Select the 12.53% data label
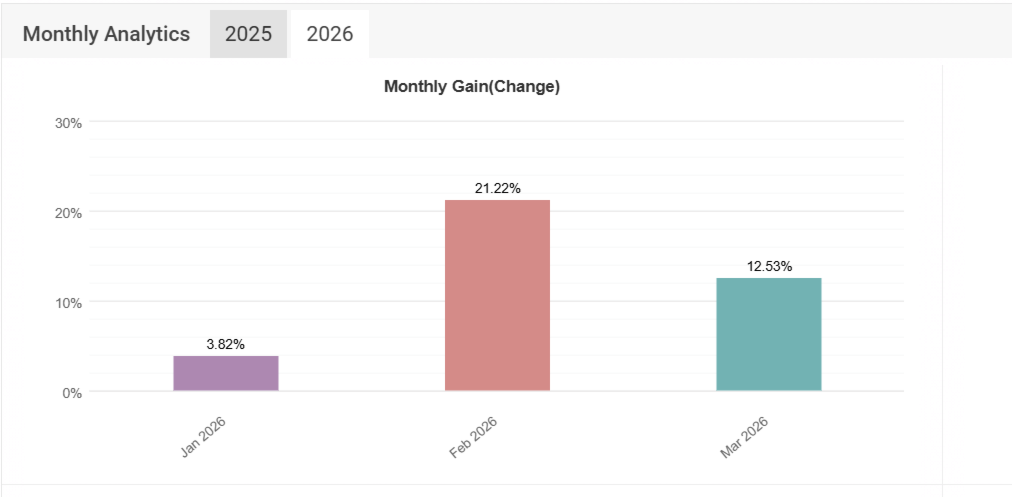This screenshot has width=1012, height=497. click(769, 266)
